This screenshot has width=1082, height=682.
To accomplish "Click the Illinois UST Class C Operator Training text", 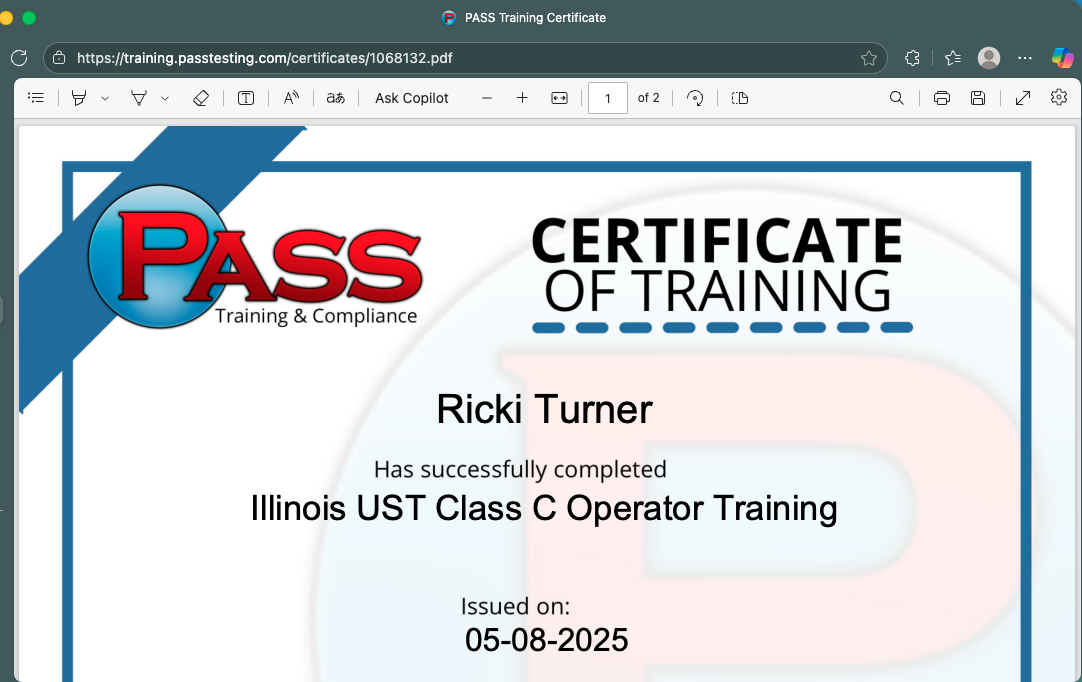I will pos(544,509).
